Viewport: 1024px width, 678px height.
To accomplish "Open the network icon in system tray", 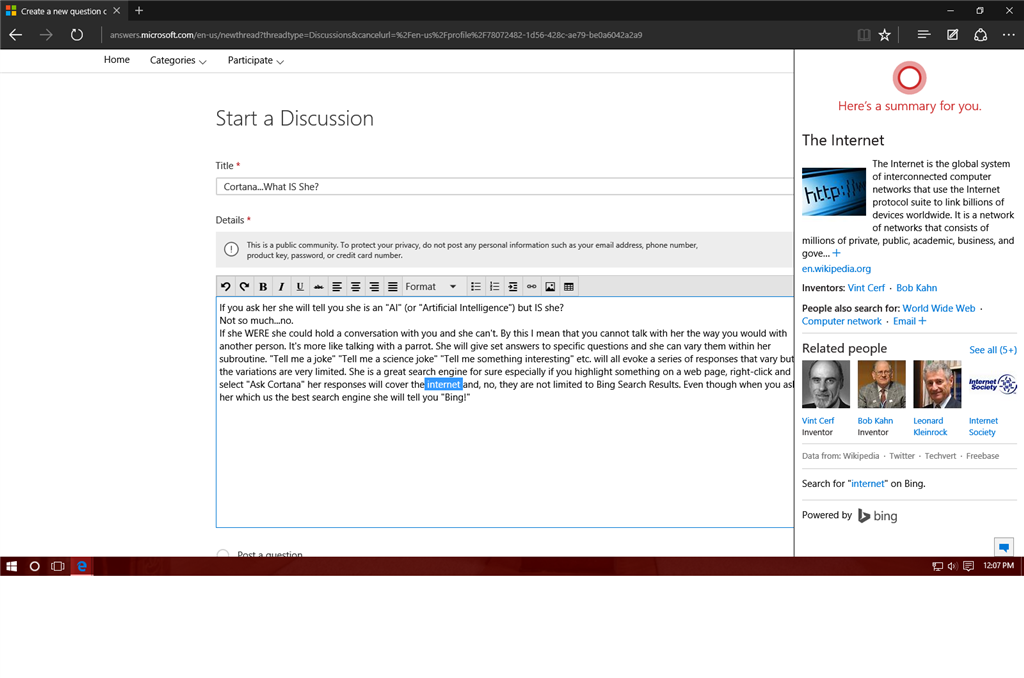I will click(937, 566).
